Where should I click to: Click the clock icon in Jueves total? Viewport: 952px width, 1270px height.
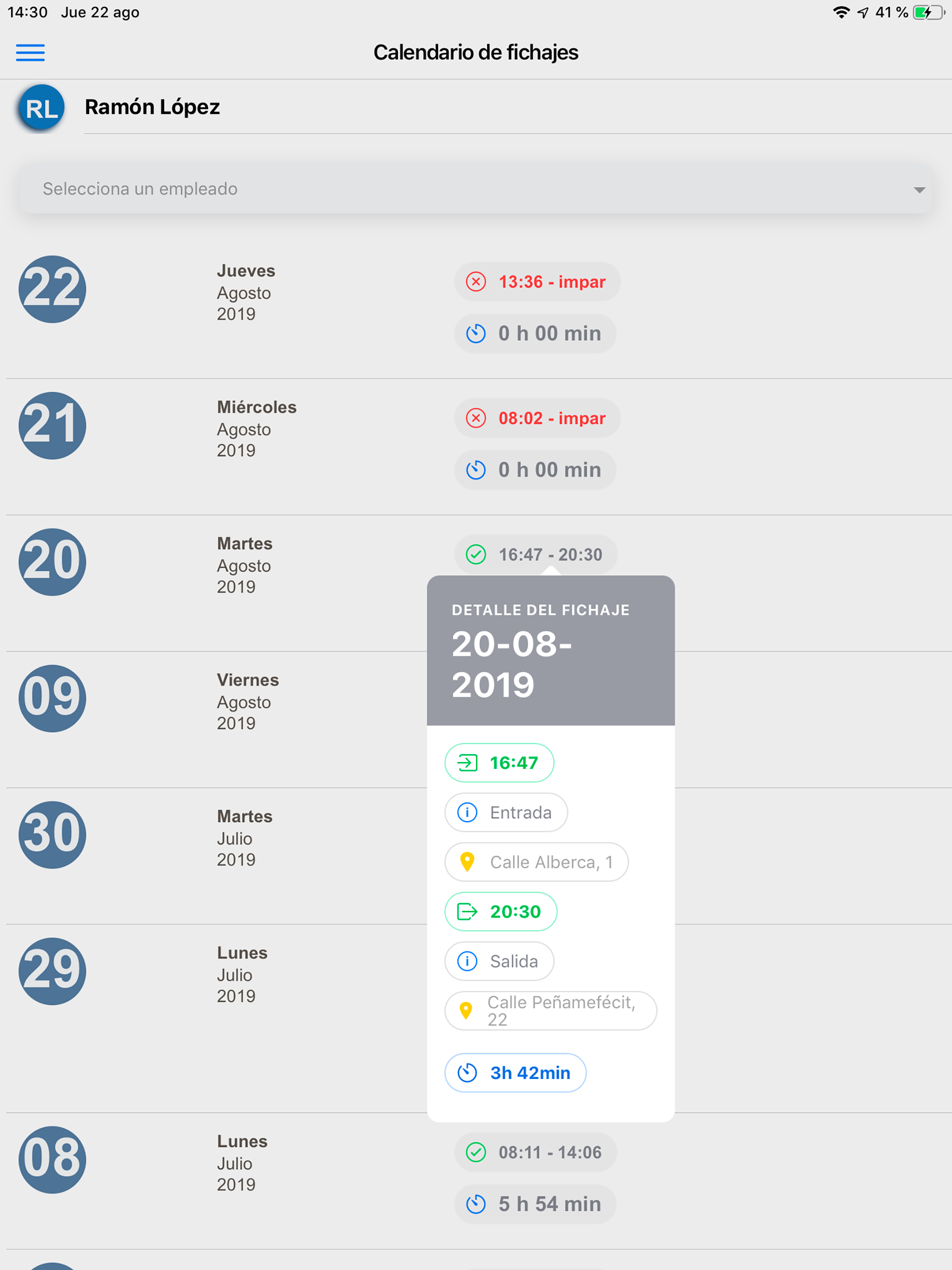476,334
